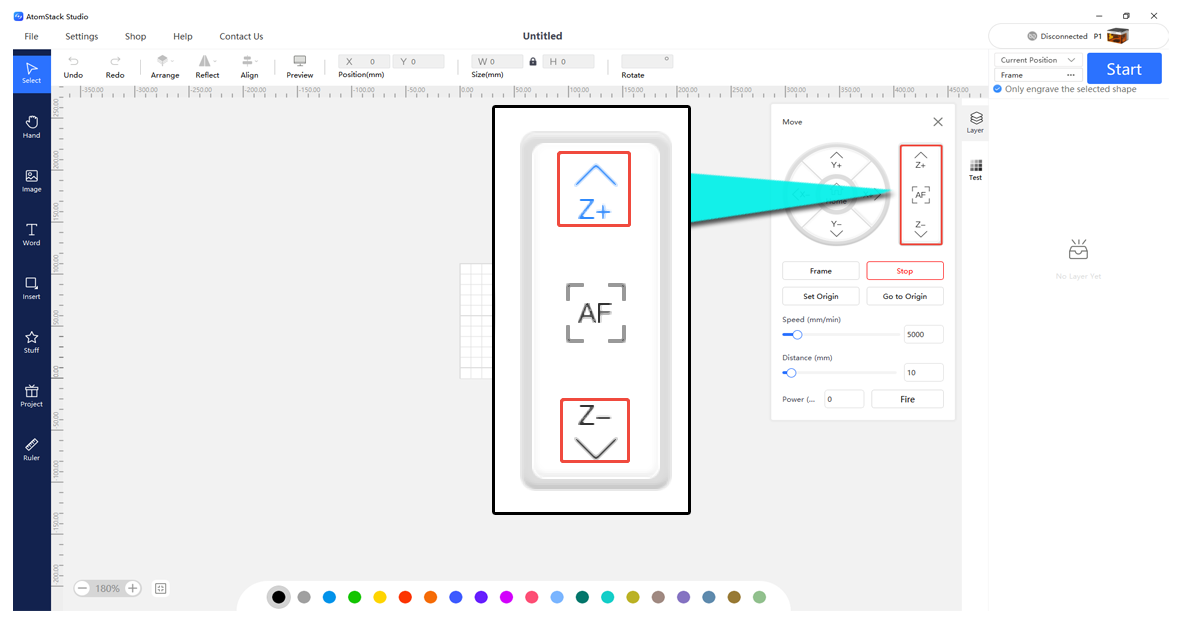Open the File menu
1183x627 pixels.
click(31, 36)
